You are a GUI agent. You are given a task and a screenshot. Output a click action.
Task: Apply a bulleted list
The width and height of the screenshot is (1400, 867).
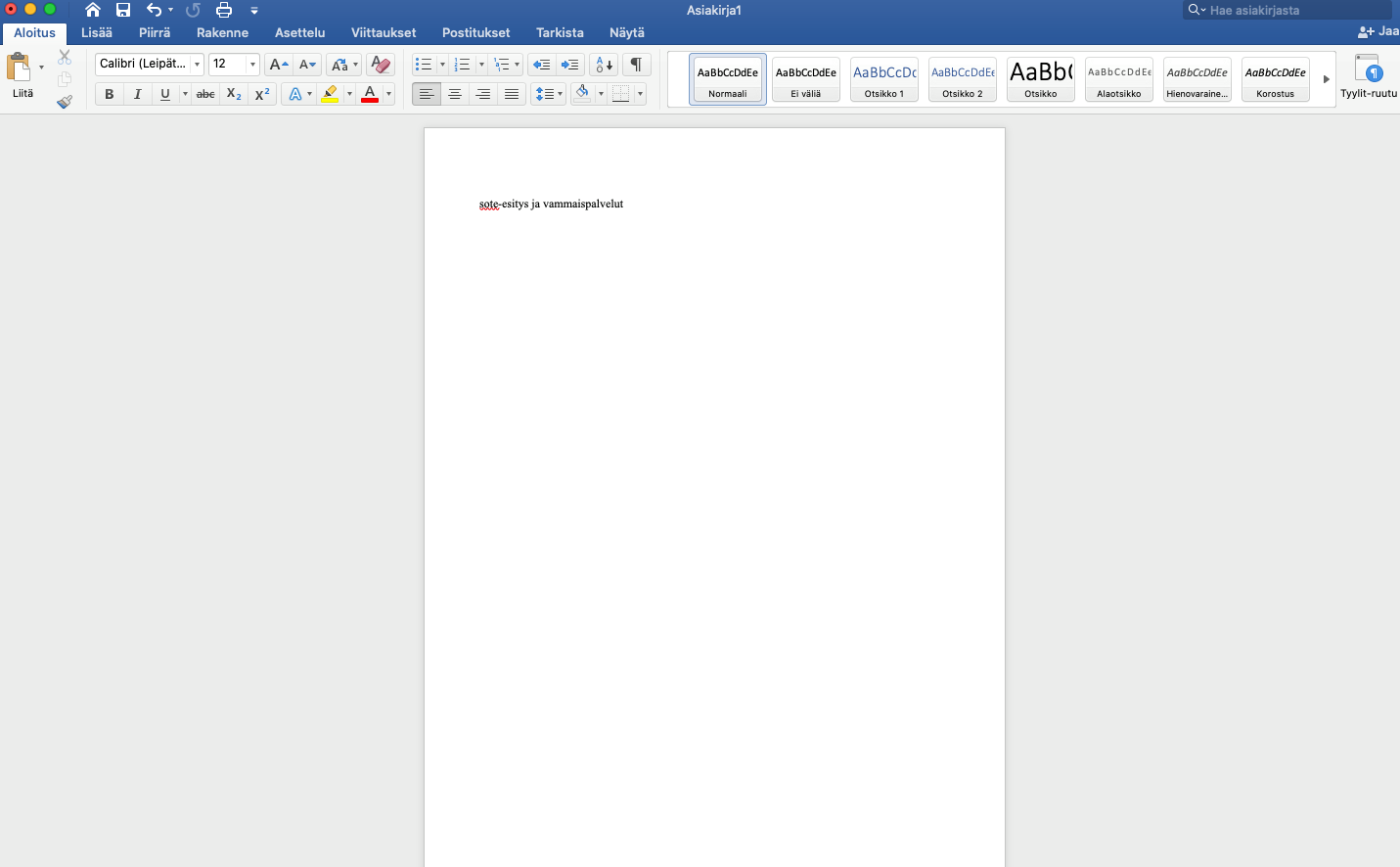coord(424,65)
